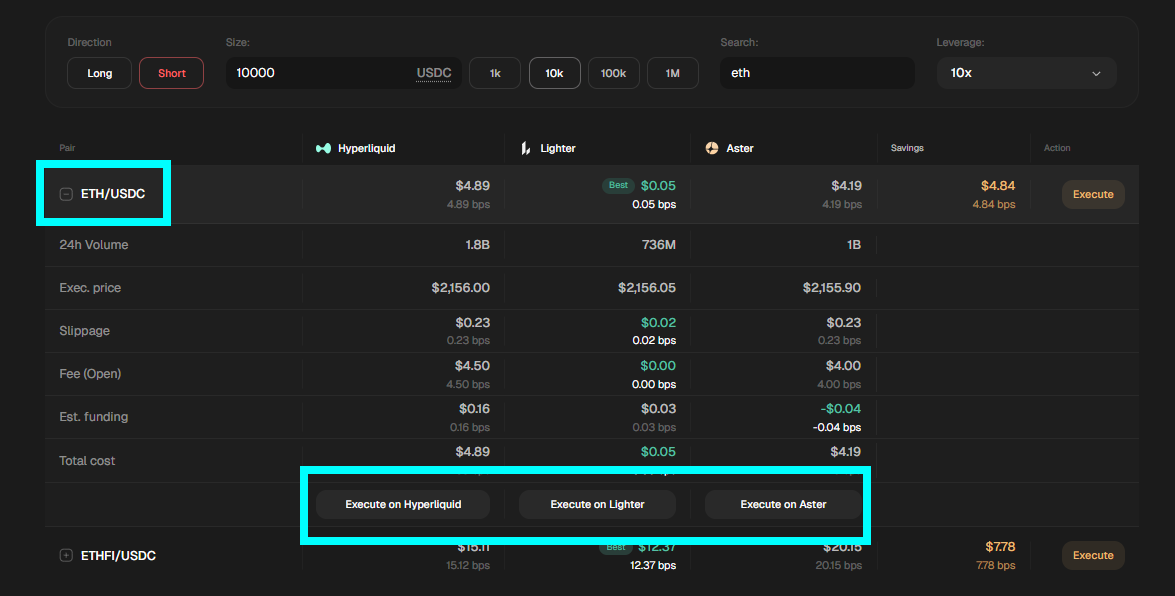This screenshot has height=596, width=1175.
Task: Pick the 10k size preset
Action: (x=554, y=73)
